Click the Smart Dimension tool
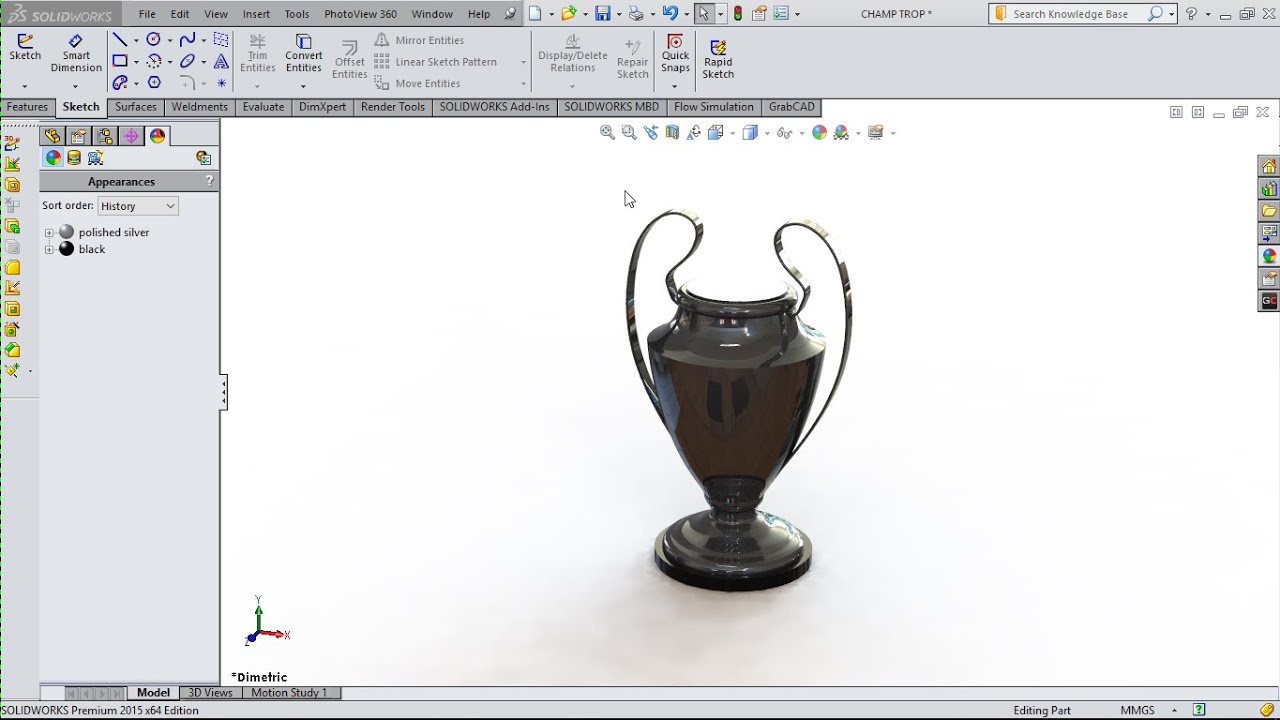Screen dimensions: 1280x720 (76, 54)
